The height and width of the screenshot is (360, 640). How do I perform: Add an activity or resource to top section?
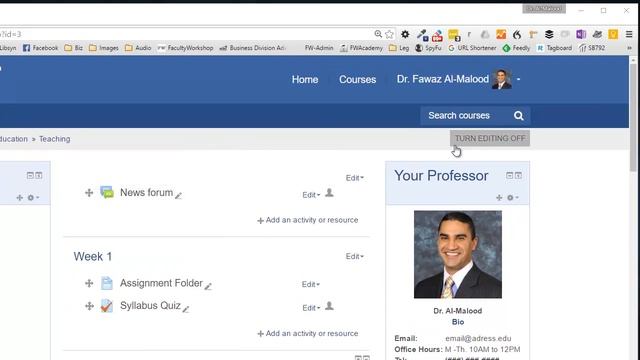click(307, 220)
